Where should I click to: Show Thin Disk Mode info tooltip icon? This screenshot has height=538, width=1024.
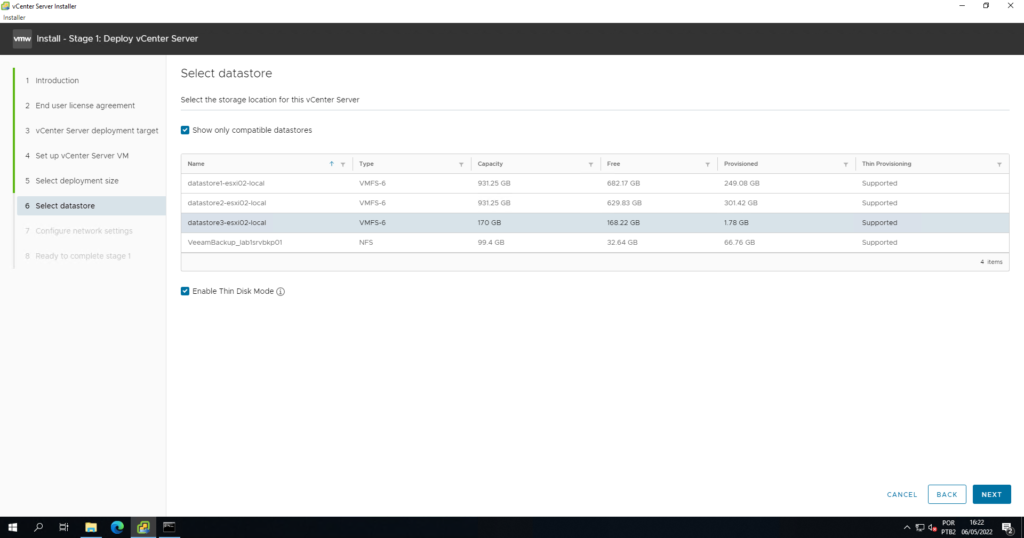pos(280,292)
